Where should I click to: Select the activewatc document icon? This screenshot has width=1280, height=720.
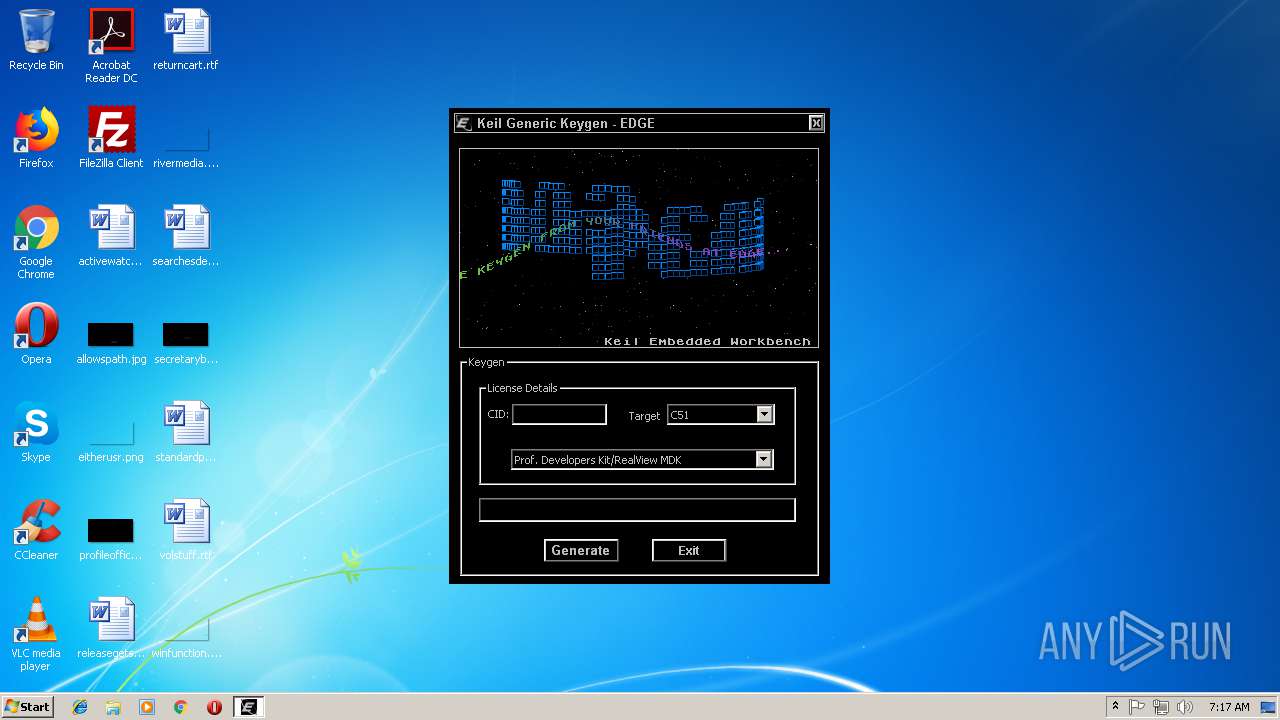click(x=111, y=236)
